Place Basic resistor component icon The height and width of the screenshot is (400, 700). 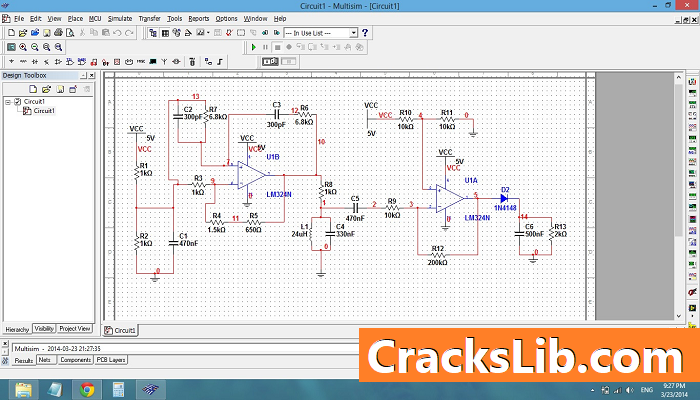pyautogui.click(x=23, y=62)
